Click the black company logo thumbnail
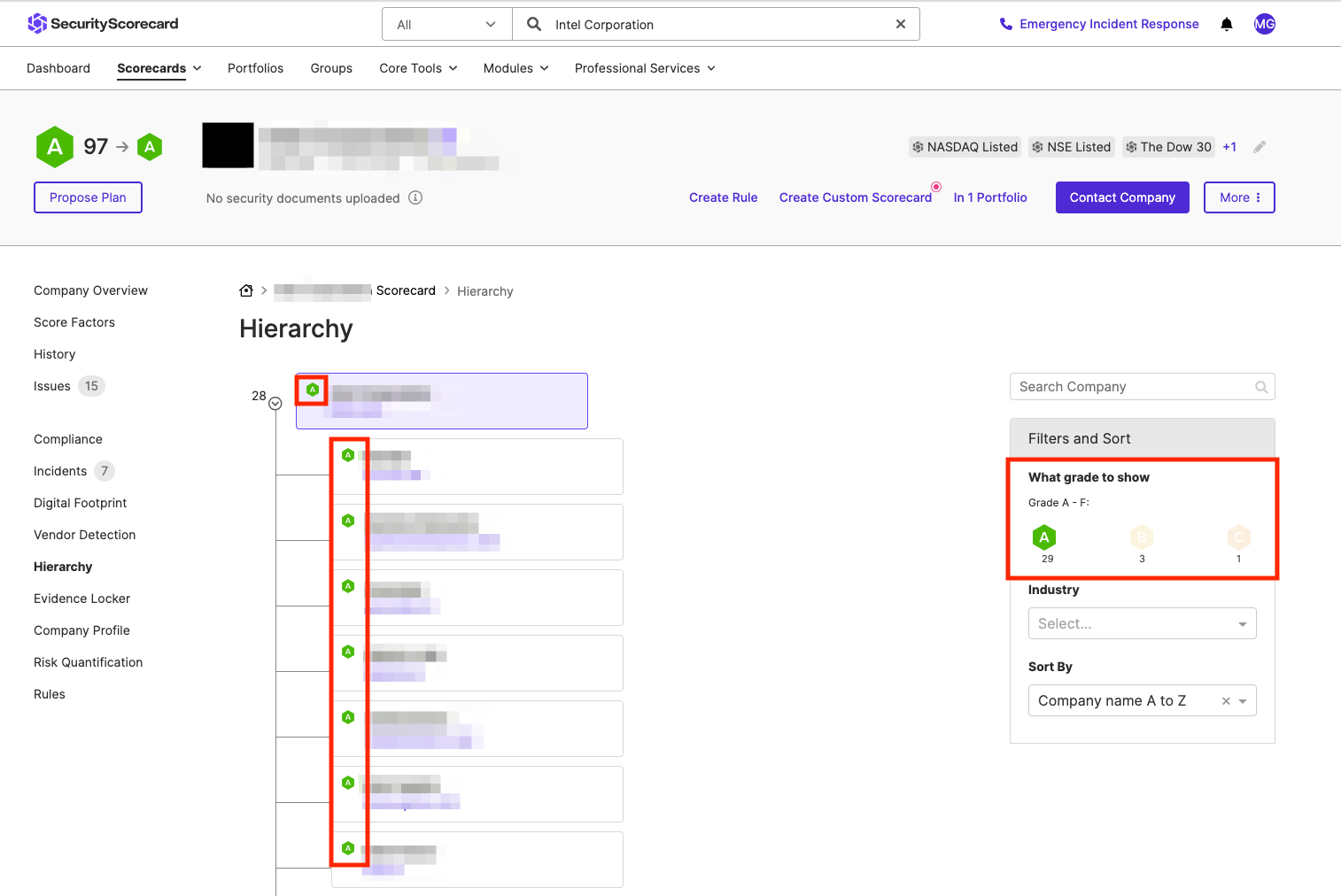This screenshot has width=1341, height=896. (229, 145)
